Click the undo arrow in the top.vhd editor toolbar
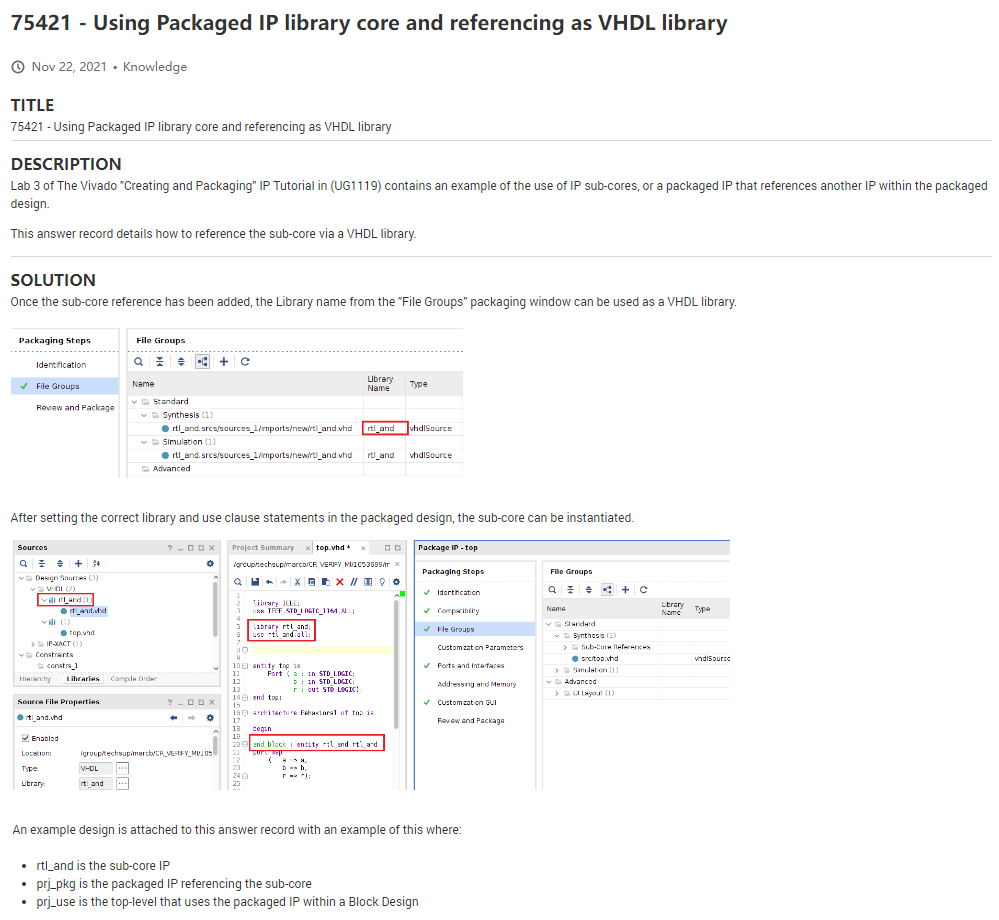The height and width of the screenshot is (920, 999). click(x=269, y=582)
